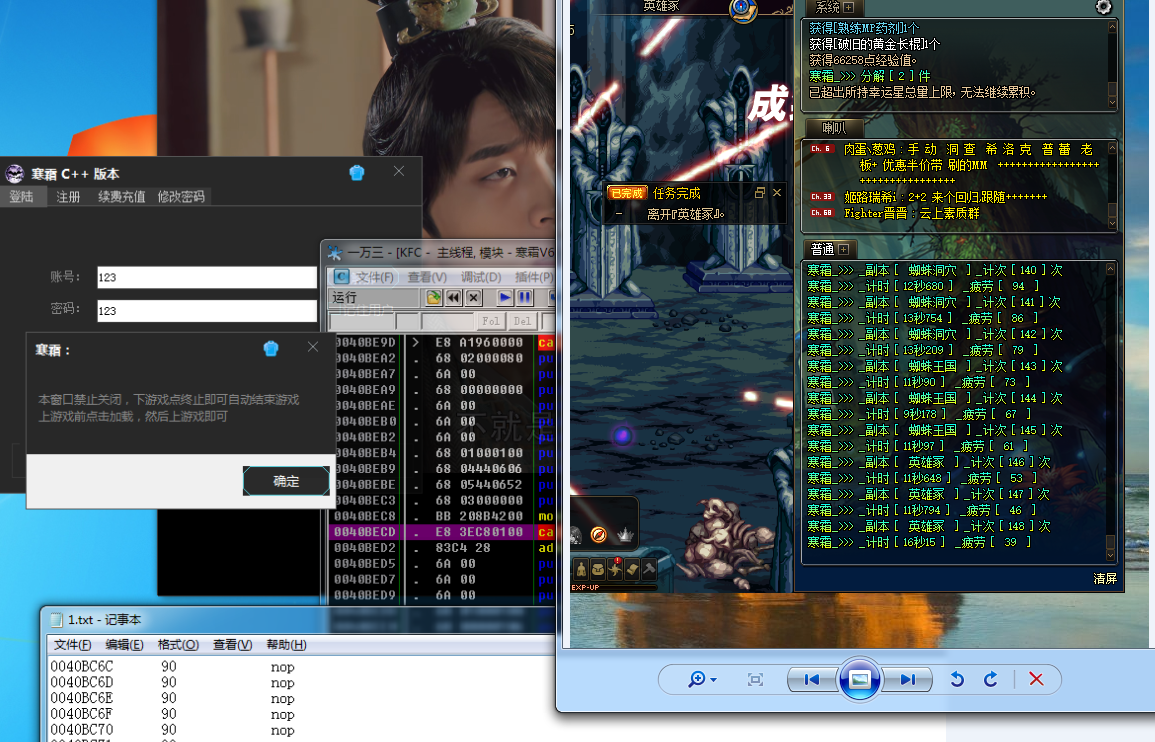Open 查看(V) menu in Notepad
Image resolution: width=1155 pixels, height=742 pixels.
233,645
